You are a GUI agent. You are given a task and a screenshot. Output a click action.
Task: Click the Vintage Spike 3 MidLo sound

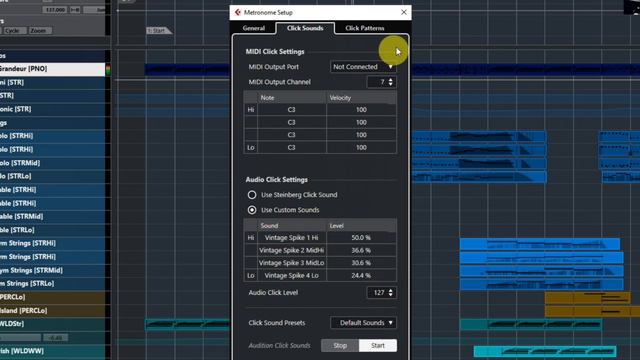pyautogui.click(x=291, y=263)
